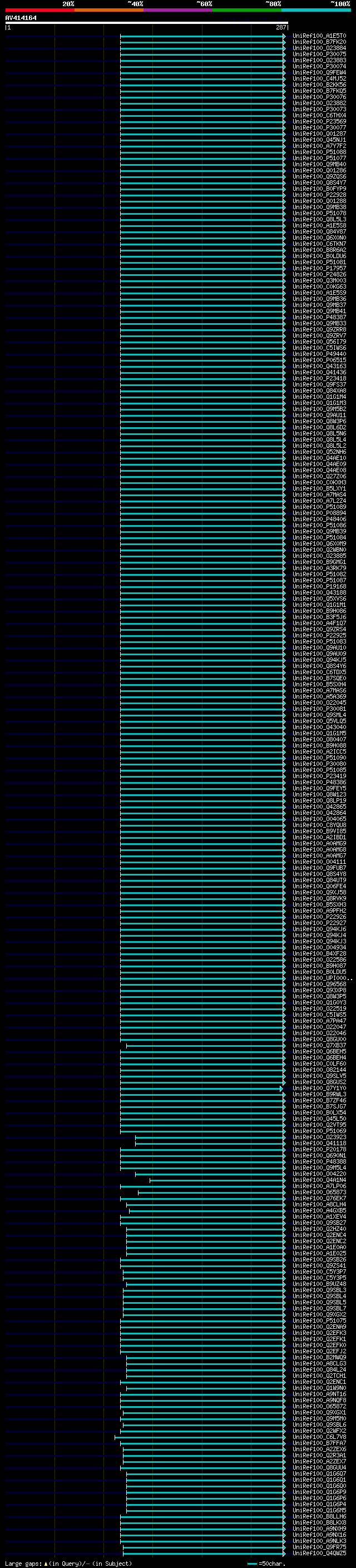Select the AV414164 query name
356x1568 pixels.
click(21, 18)
